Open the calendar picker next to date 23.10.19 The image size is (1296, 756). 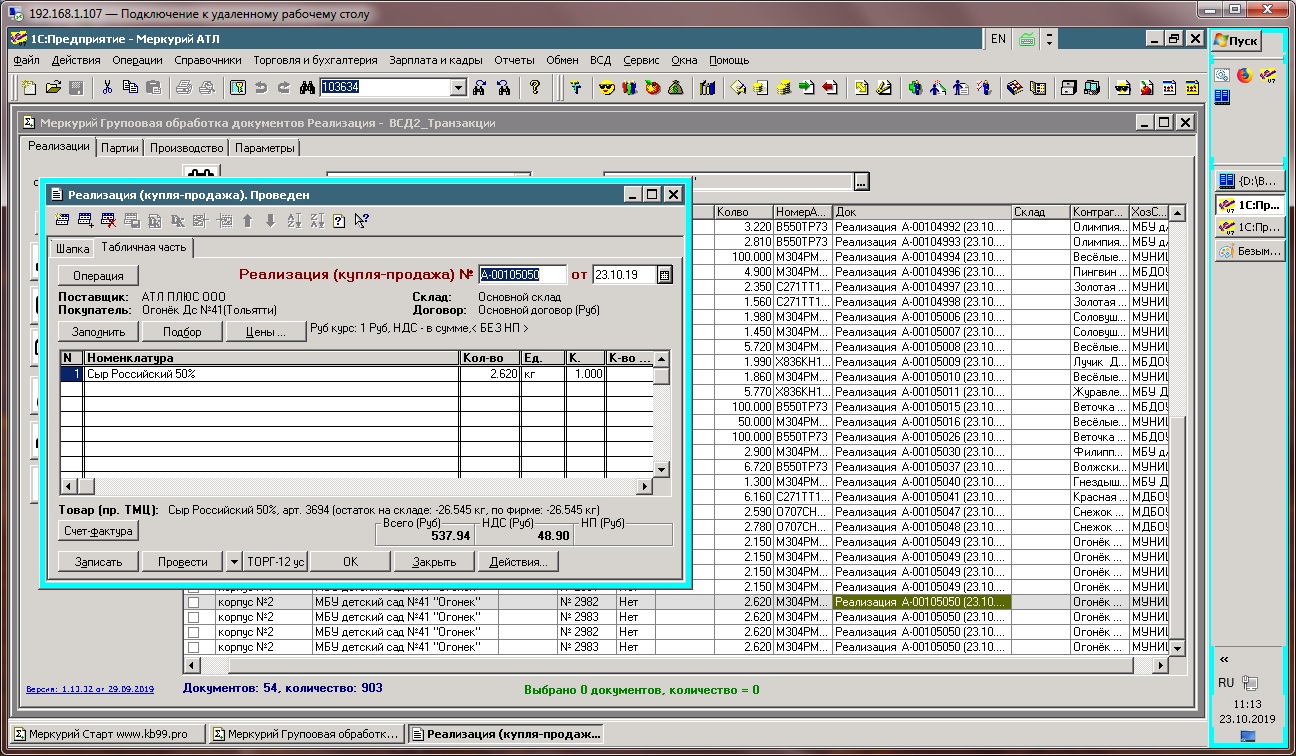(665, 274)
